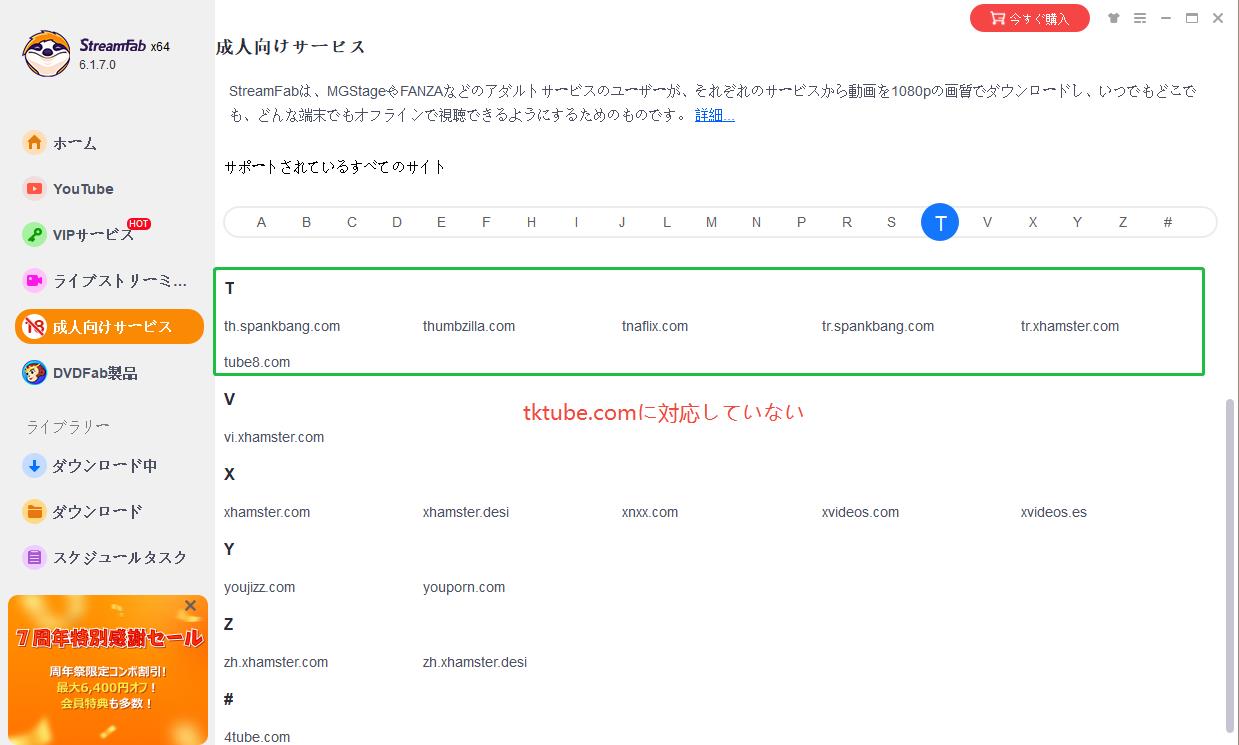Select letter B in site index

[x=307, y=222]
